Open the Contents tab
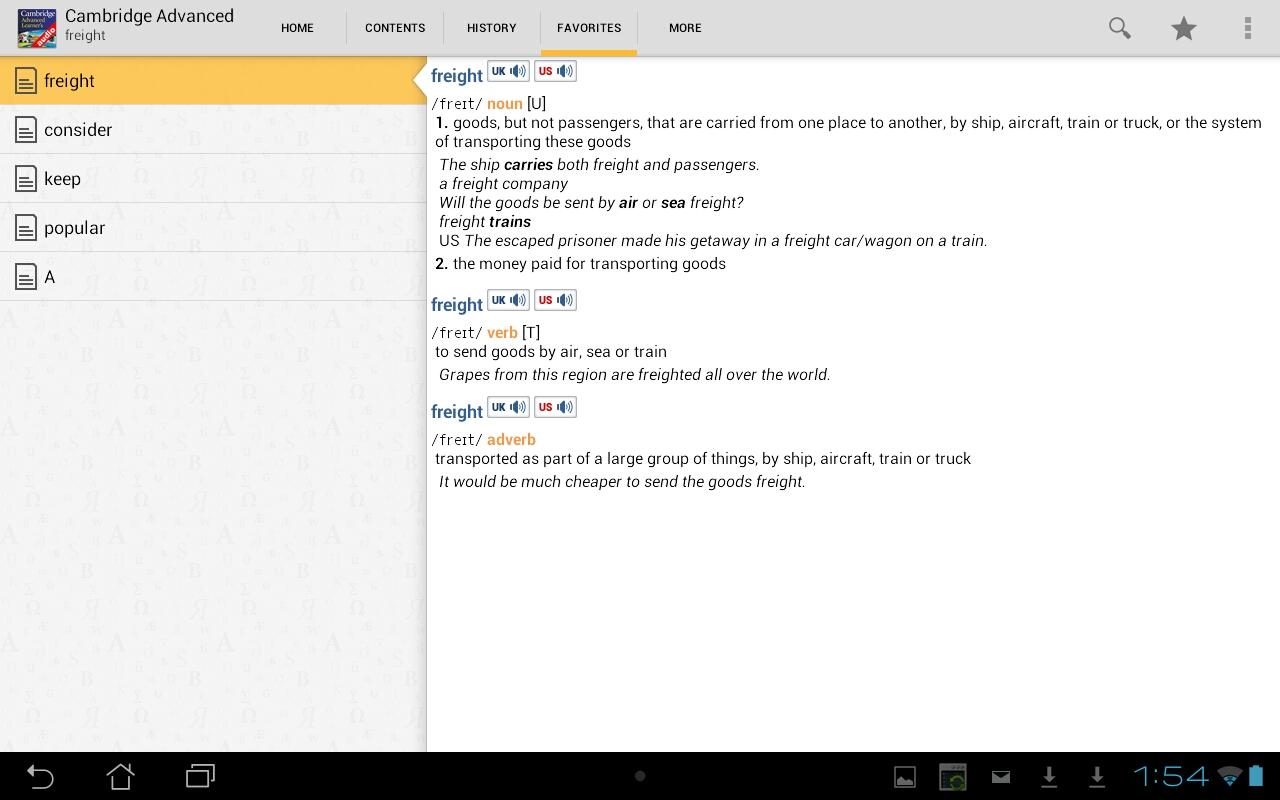Image resolution: width=1280 pixels, height=800 pixels. click(395, 28)
